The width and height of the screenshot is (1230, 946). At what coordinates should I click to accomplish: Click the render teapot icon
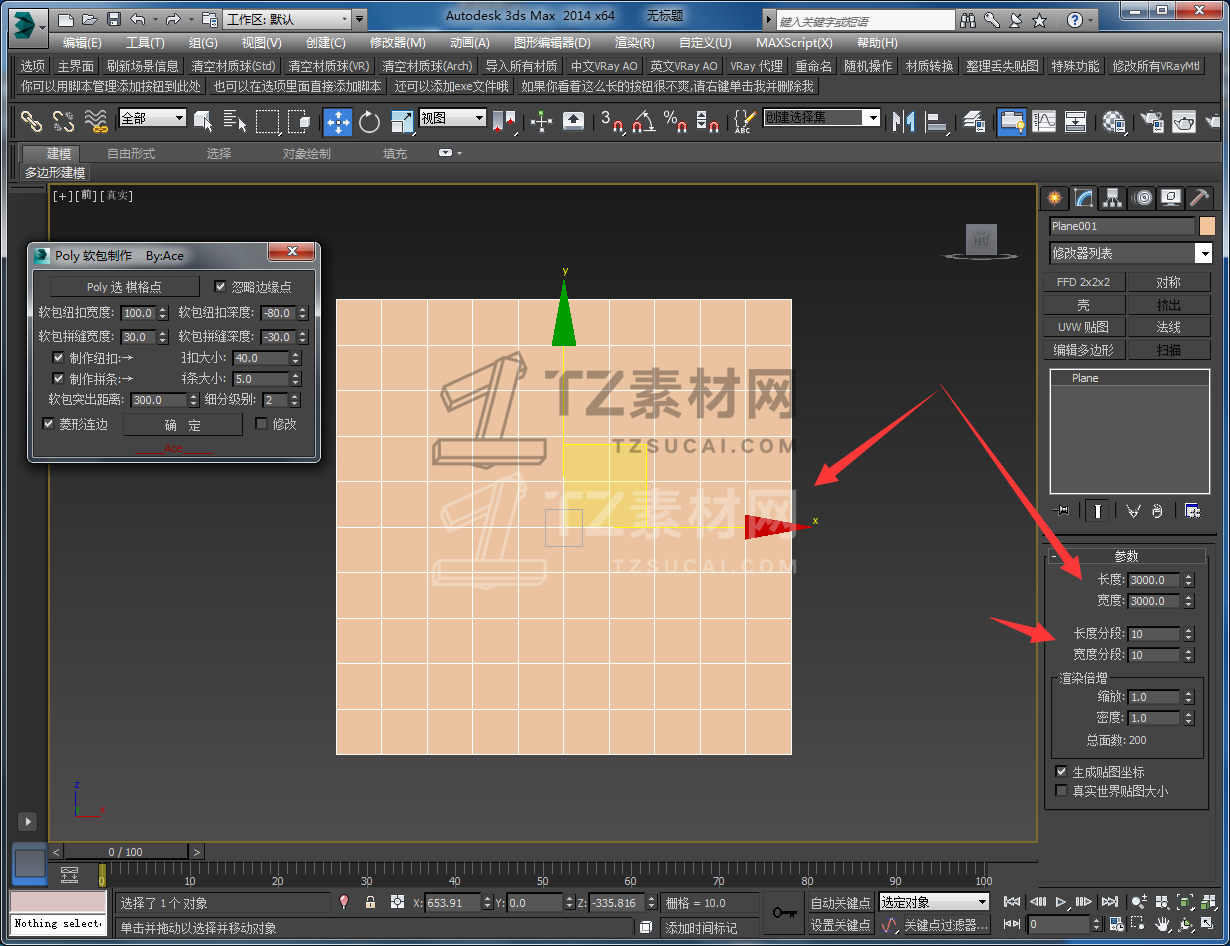click(x=1183, y=122)
